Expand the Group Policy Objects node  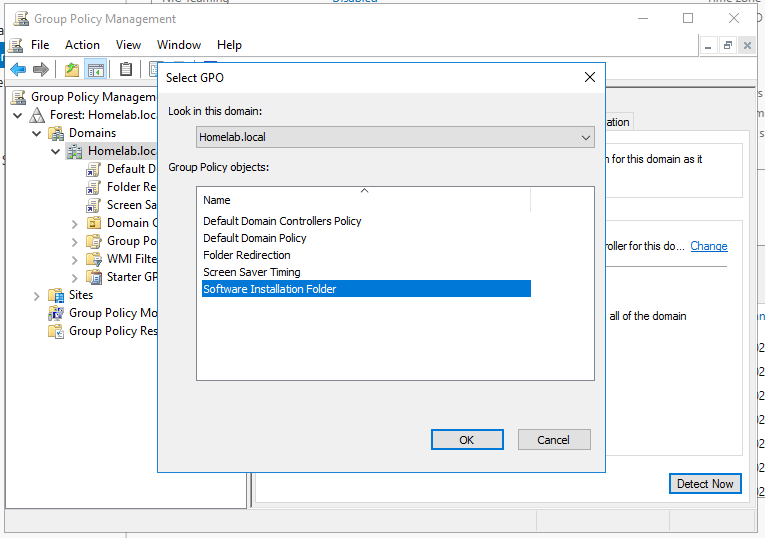(74, 242)
